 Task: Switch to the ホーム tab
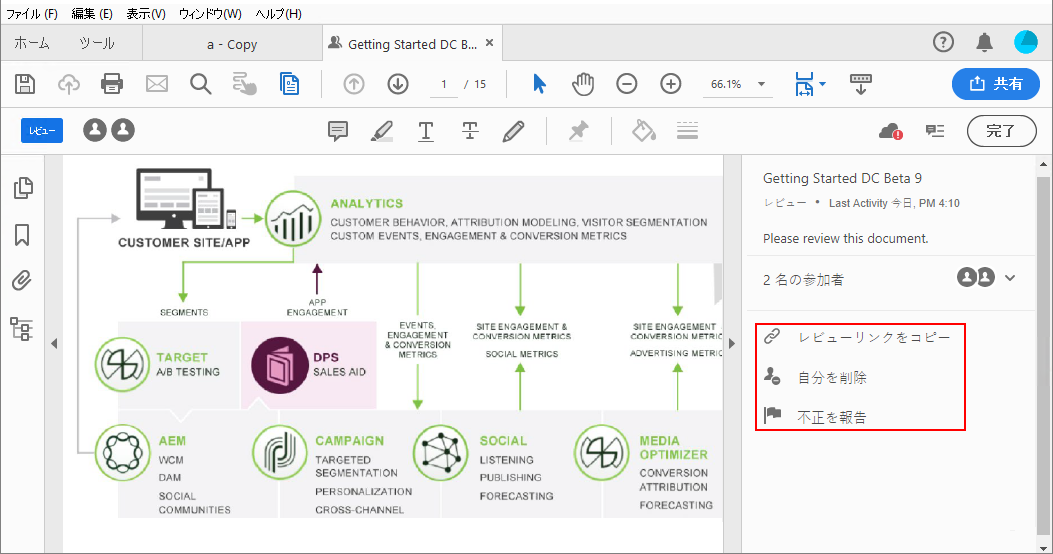[x=32, y=44]
